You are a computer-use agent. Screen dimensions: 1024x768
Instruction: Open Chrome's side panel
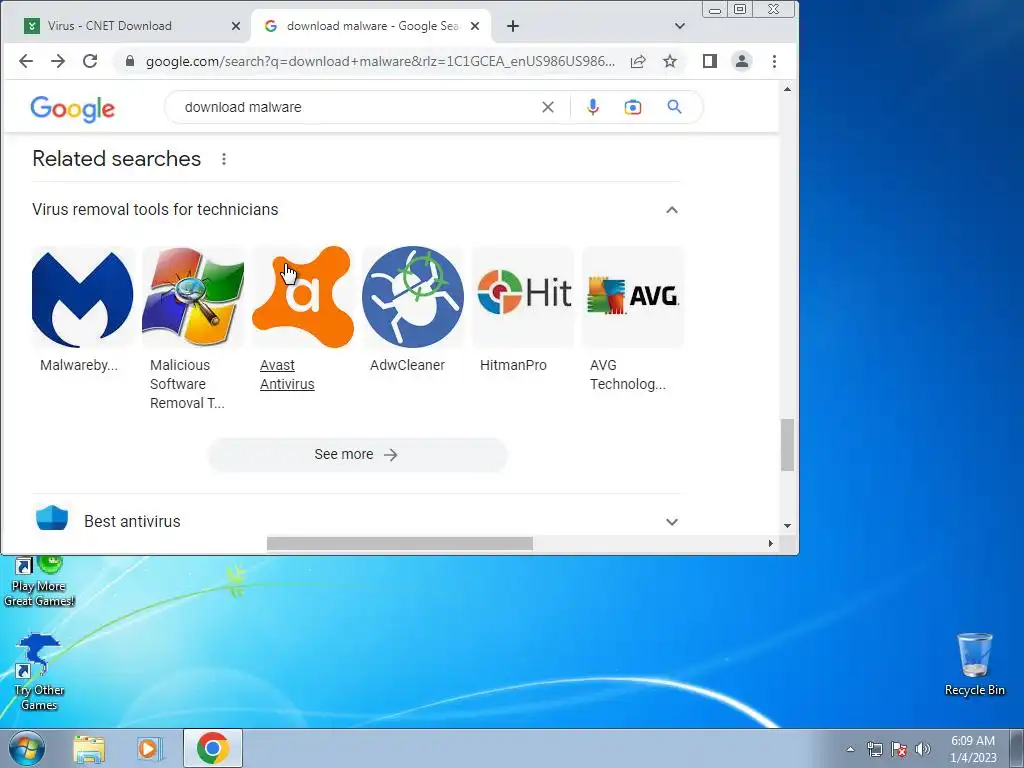click(710, 61)
